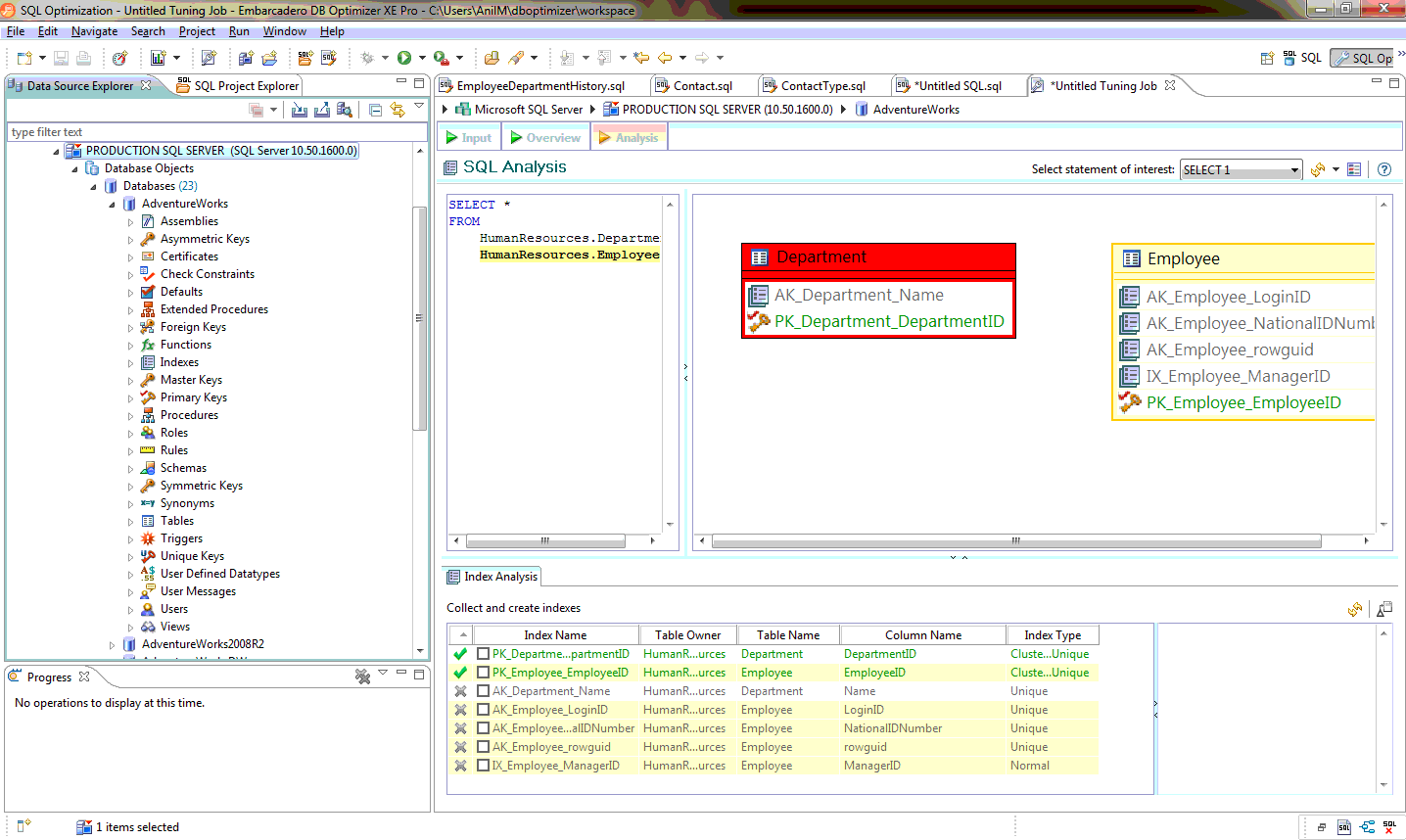This screenshot has height=840, width=1406.
Task: Open the Input tab of tuning job
Action: click(469, 138)
